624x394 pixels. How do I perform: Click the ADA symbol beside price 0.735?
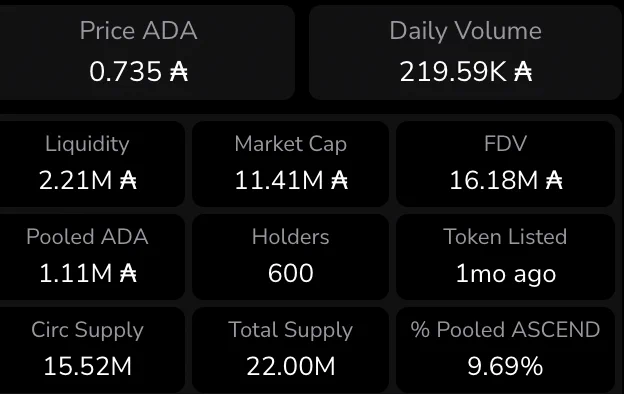pyautogui.click(x=179, y=72)
